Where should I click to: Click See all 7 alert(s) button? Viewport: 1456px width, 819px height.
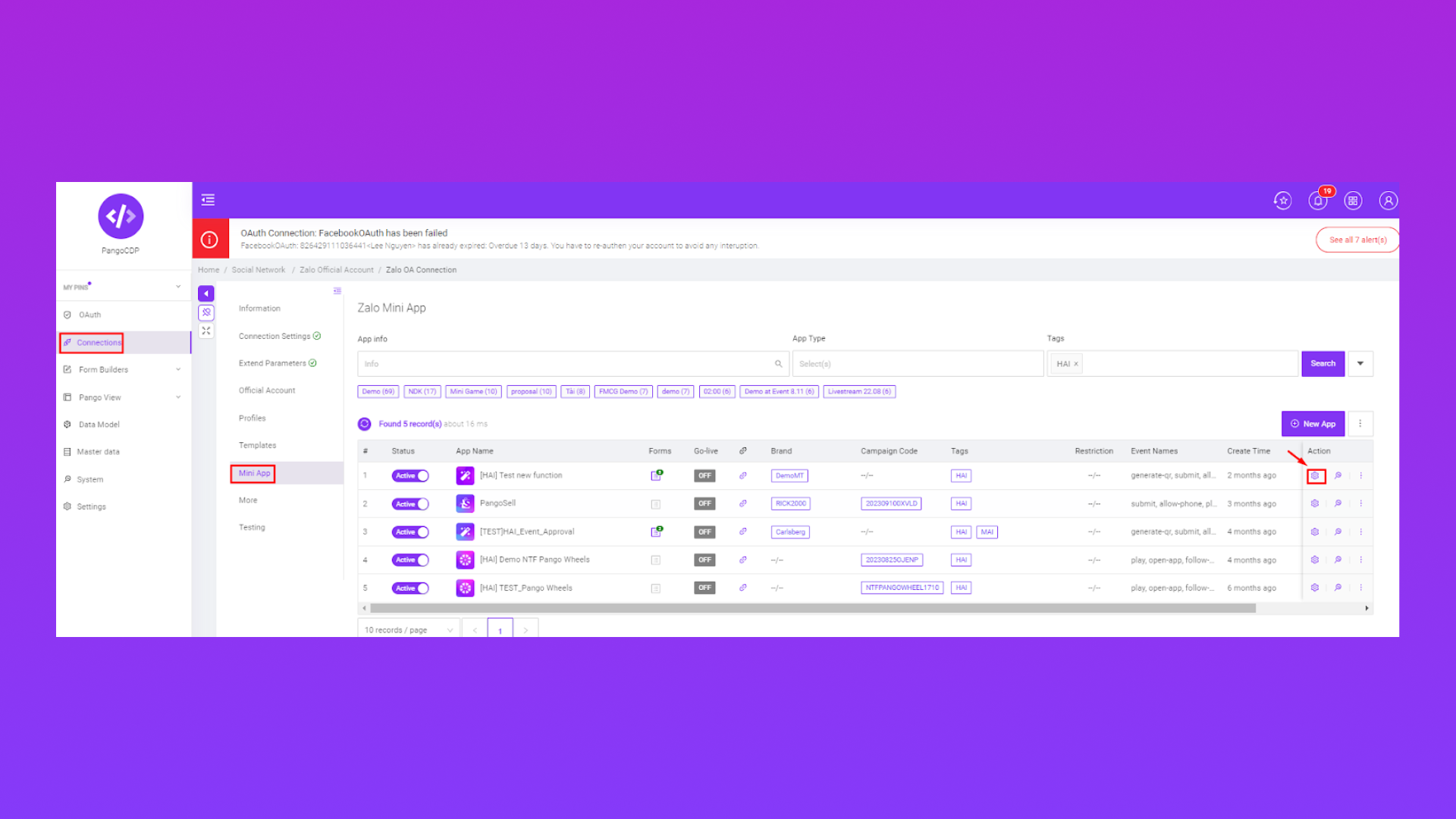1357,240
